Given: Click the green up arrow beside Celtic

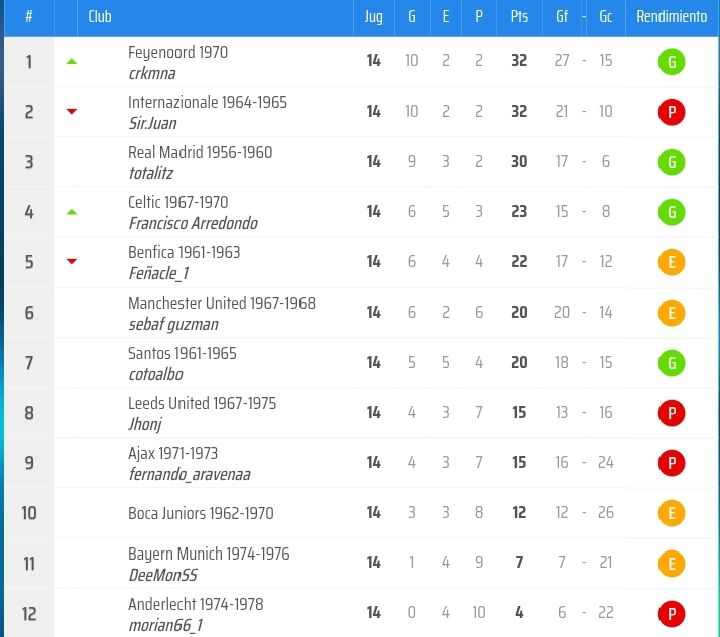Looking at the screenshot, I should tap(72, 212).
